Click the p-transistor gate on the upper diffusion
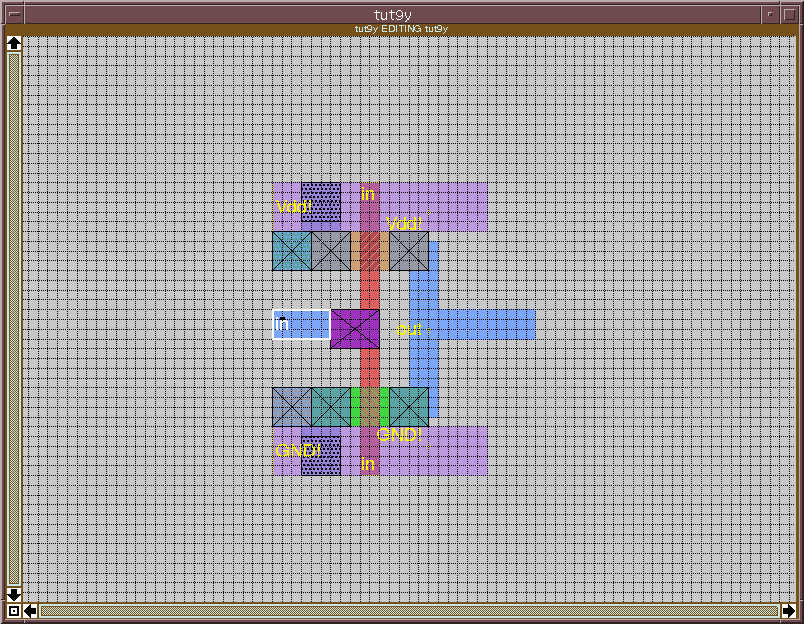This screenshot has width=804, height=624. [x=370, y=251]
